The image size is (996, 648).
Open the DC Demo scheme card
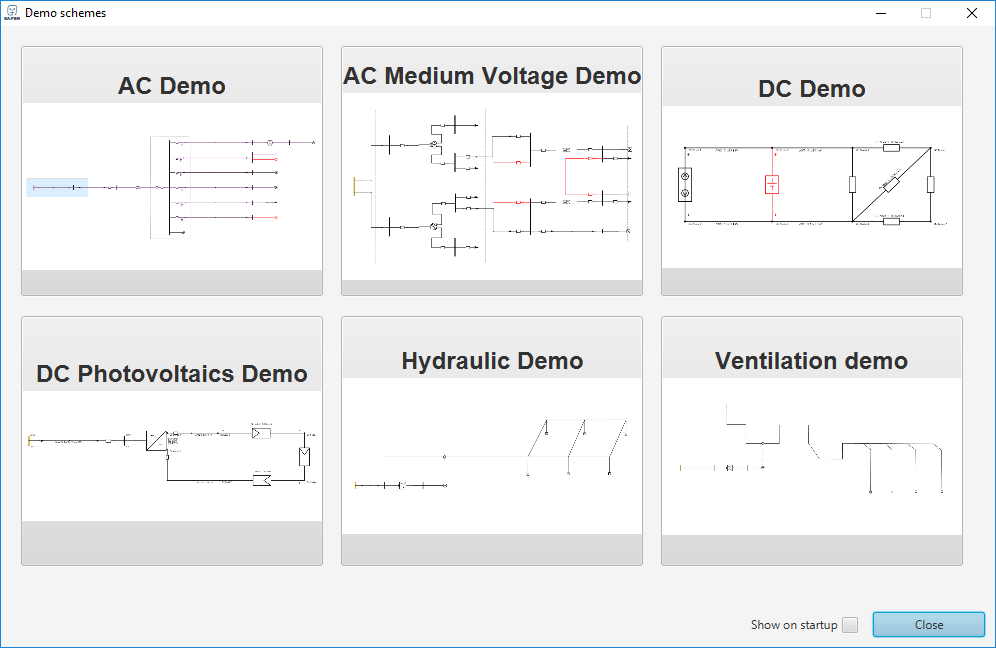coord(812,171)
